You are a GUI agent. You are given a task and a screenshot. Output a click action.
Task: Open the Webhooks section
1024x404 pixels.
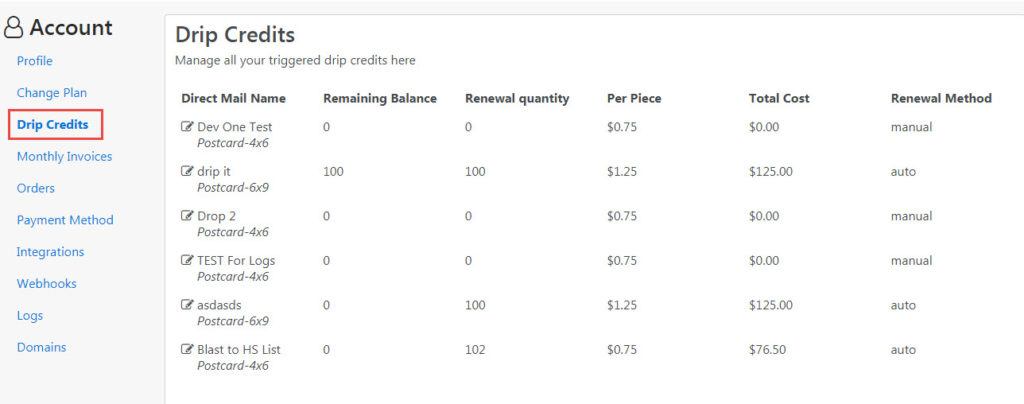point(46,284)
